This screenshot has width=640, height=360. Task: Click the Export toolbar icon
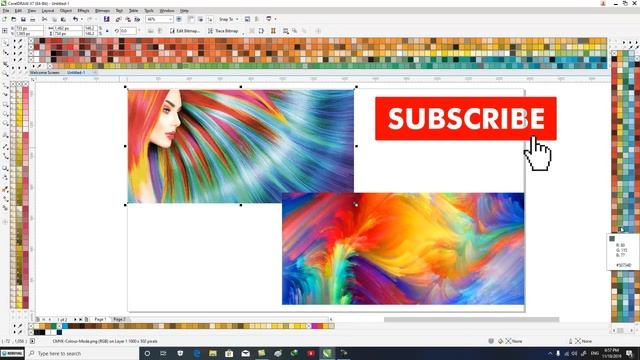coord(128,19)
